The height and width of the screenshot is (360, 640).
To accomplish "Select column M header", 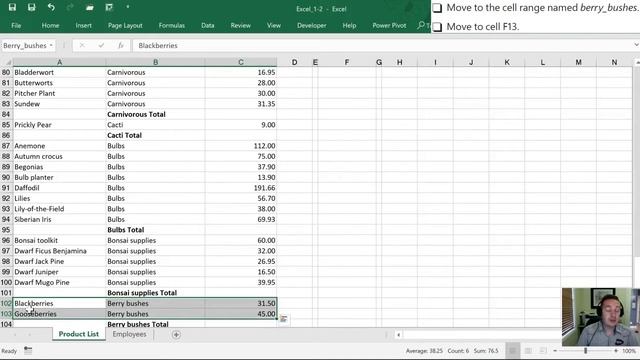I will (578, 62).
